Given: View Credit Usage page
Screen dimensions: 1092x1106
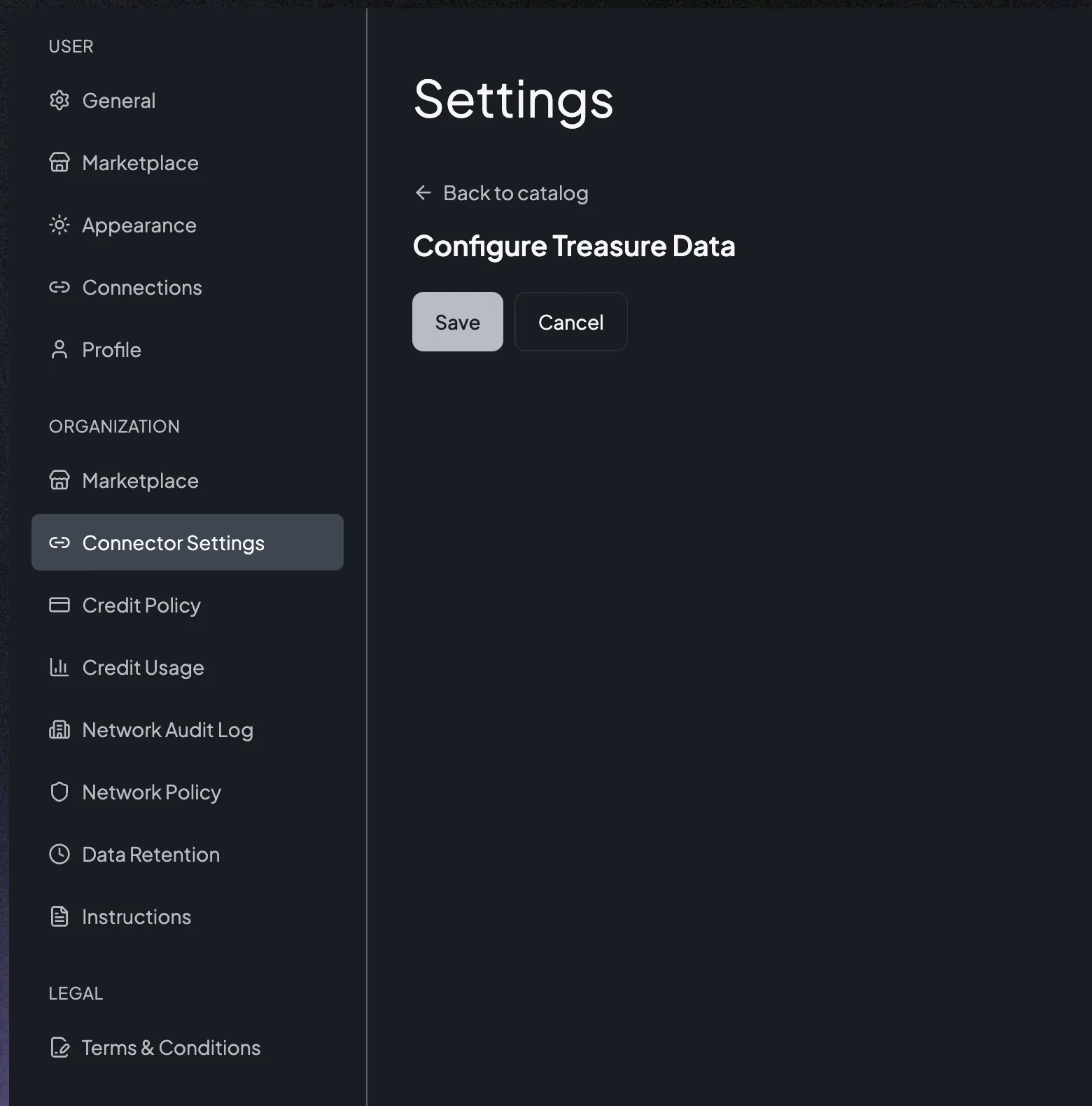Looking at the screenshot, I should (188, 668).
